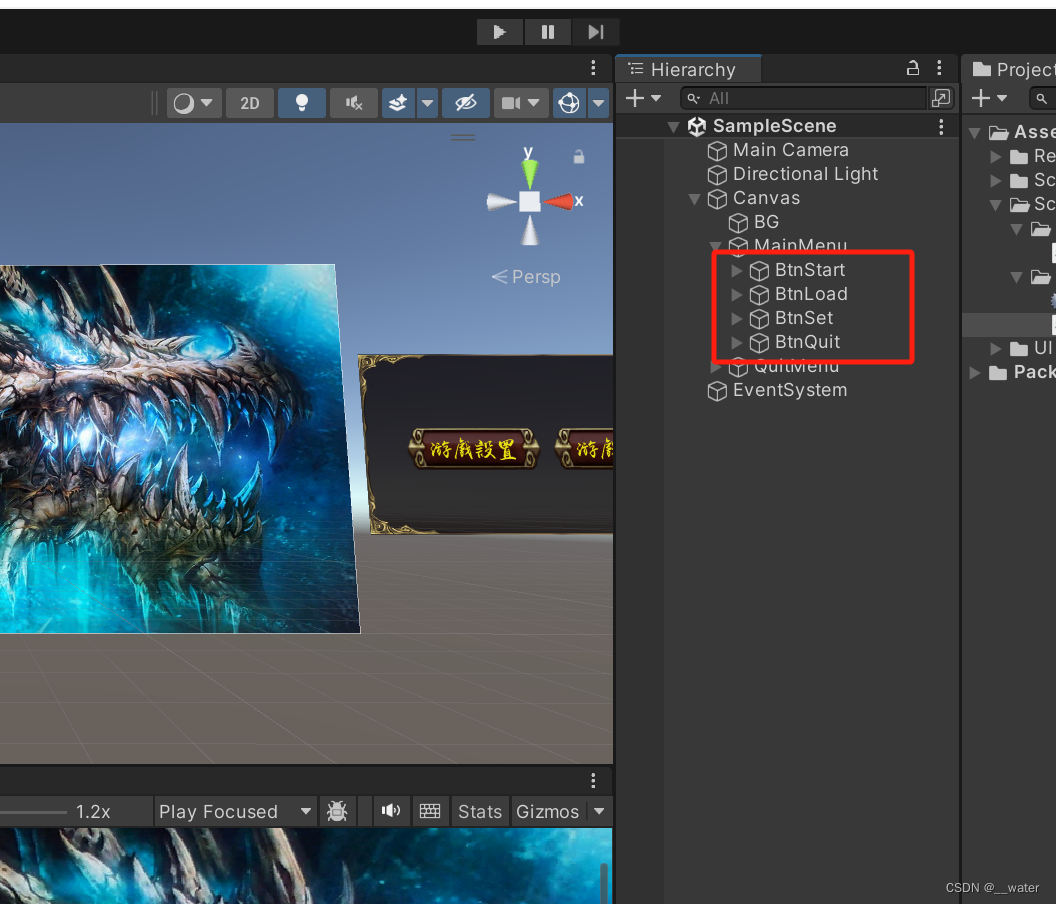
Task: Toggle Game view mute audio
Action: click(x=391, y=811)
